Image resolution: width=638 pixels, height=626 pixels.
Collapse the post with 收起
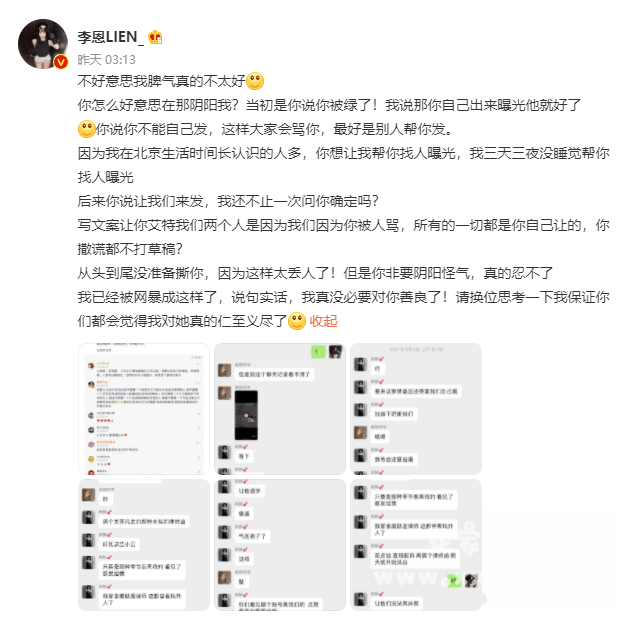coord(323,321)
